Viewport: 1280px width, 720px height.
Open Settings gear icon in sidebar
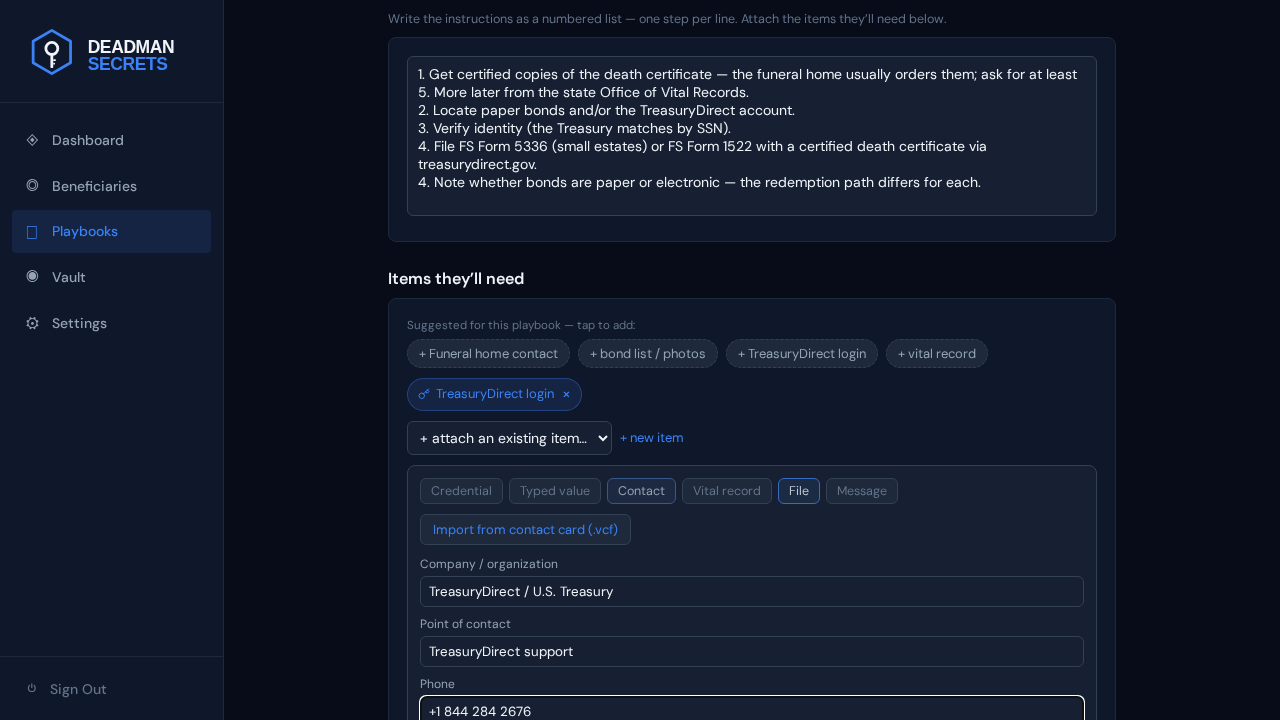click(32, 323)
